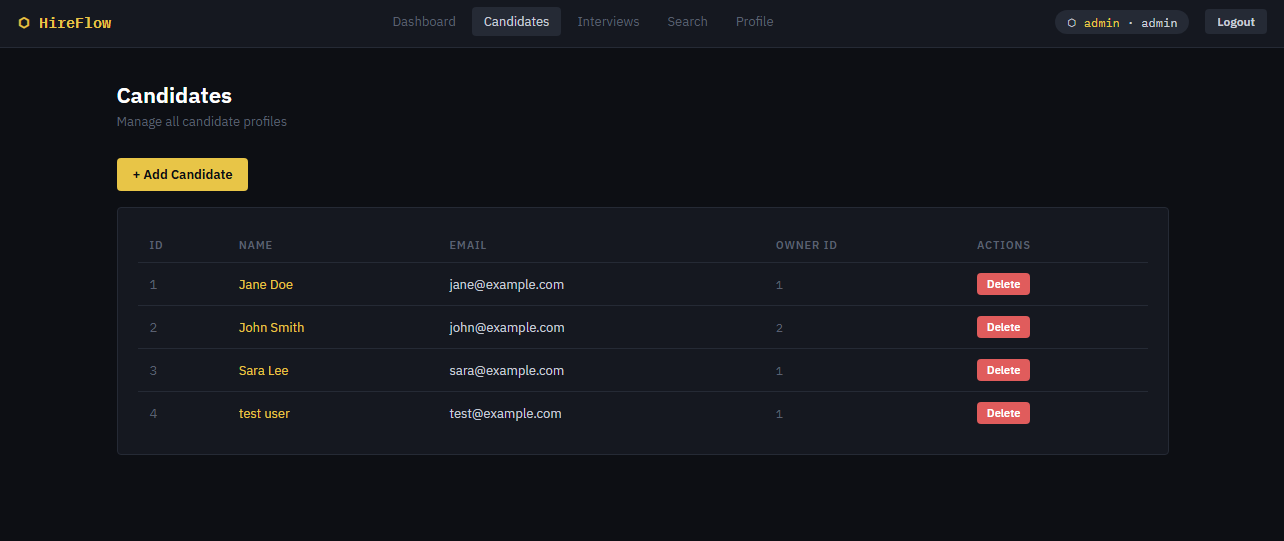Delete the Jane Doe candidate
1284x541 pixels.
pyautogui.click(x=1003, y=285)
